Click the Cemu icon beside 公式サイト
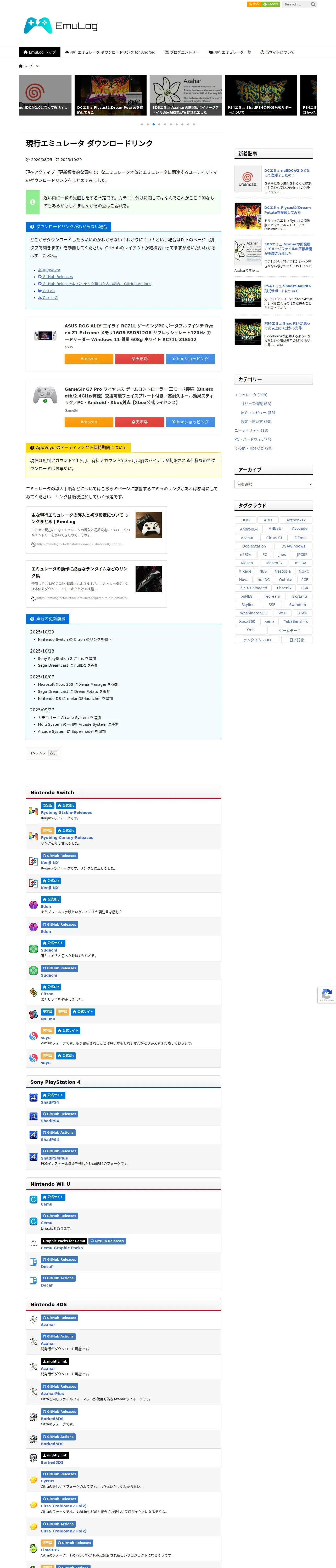The width and height of the screenshot is (336, 1568). (33, 1200)
